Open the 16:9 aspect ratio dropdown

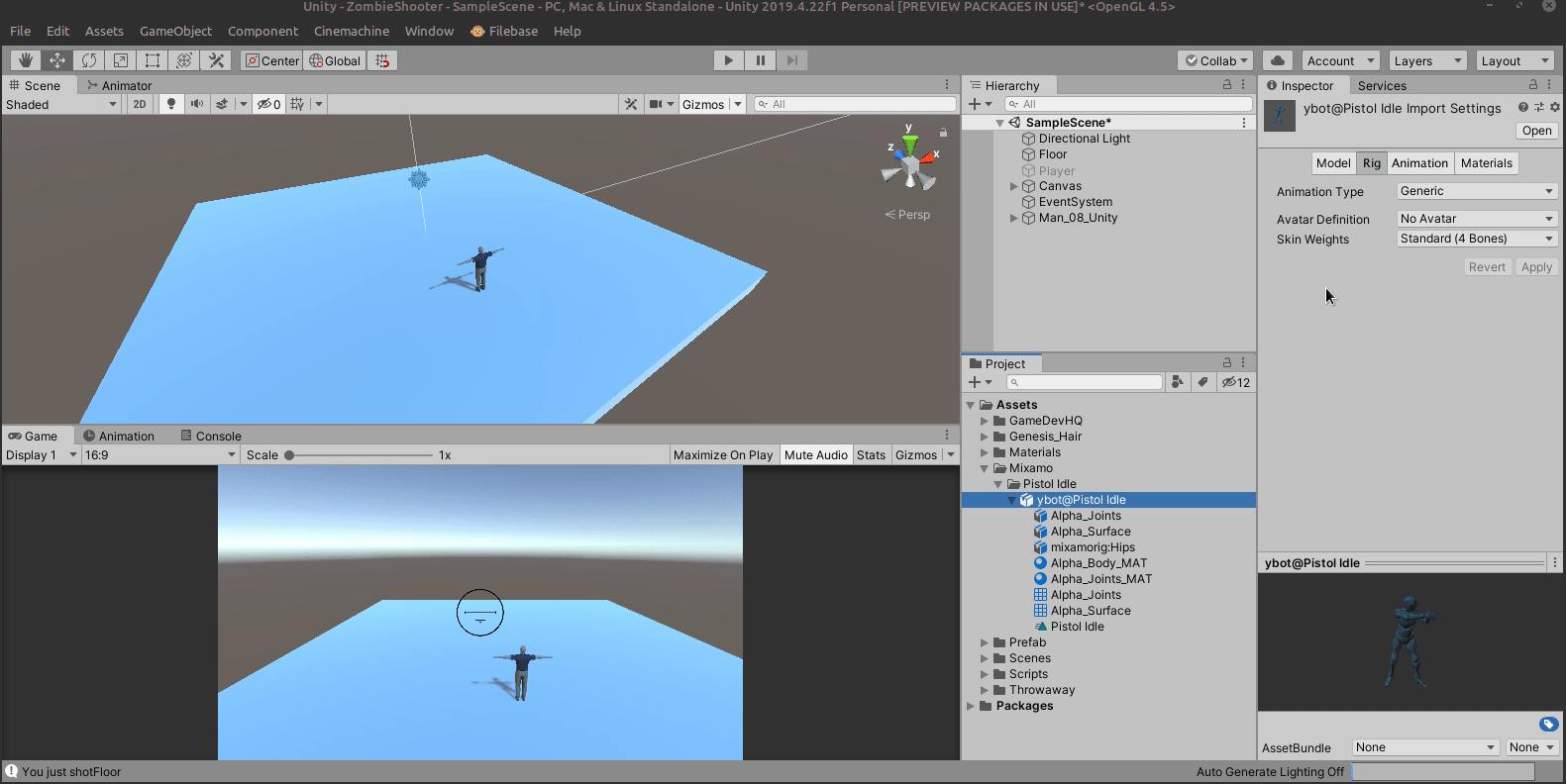point(160,455)
